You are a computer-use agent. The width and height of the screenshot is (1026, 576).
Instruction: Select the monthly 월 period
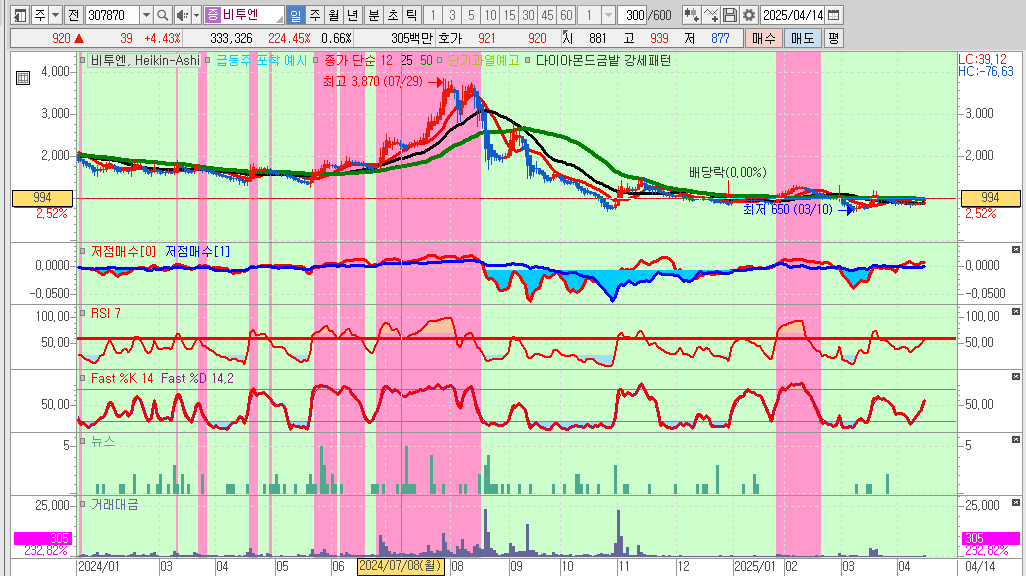pyautogui.click(x=334, y=14)
